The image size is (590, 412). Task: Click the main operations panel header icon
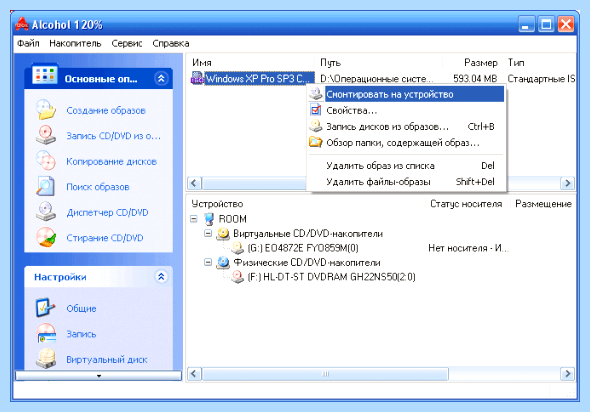coord(45,75)
